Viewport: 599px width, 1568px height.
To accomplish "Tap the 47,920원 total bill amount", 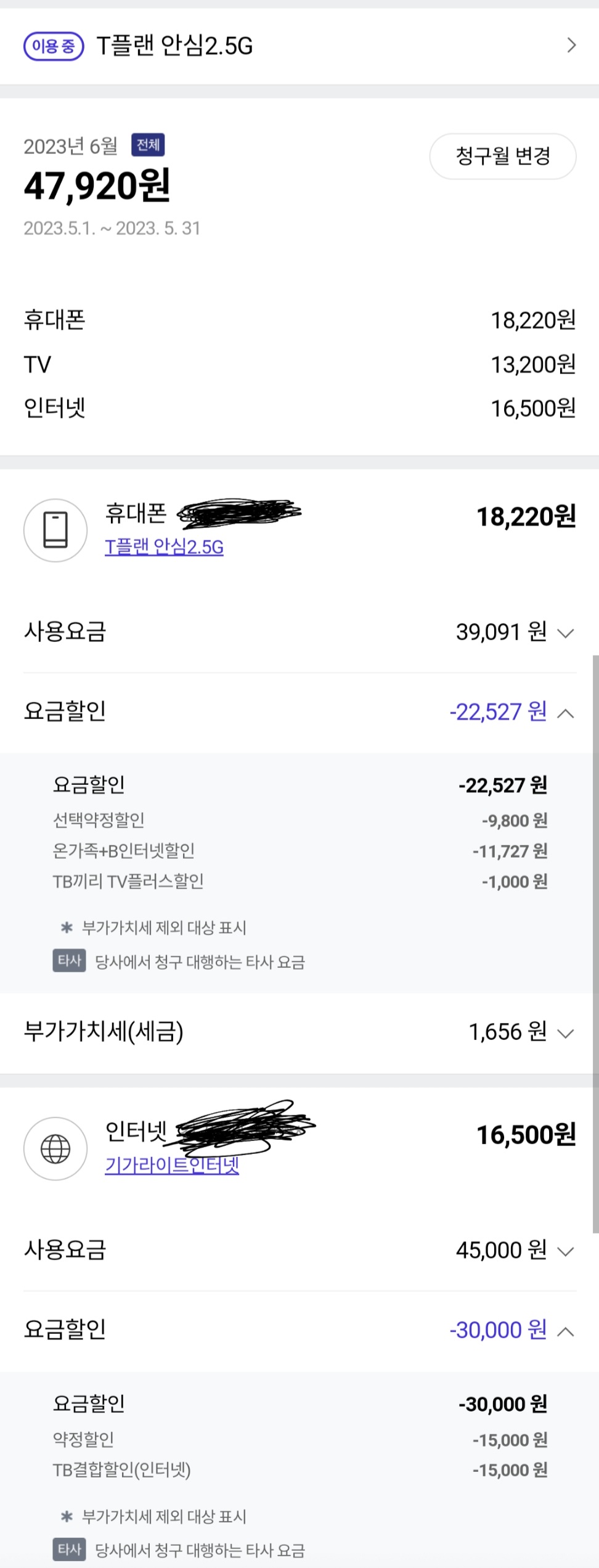I will pyautogui.click(x=97, y=186).
